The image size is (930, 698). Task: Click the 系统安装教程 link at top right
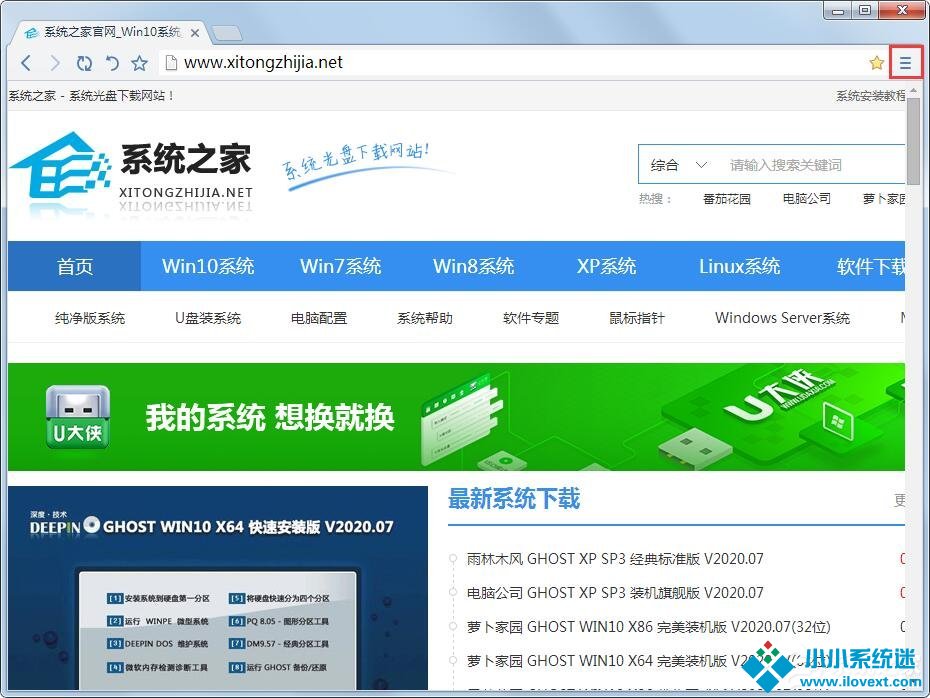[x=871, y=96]
